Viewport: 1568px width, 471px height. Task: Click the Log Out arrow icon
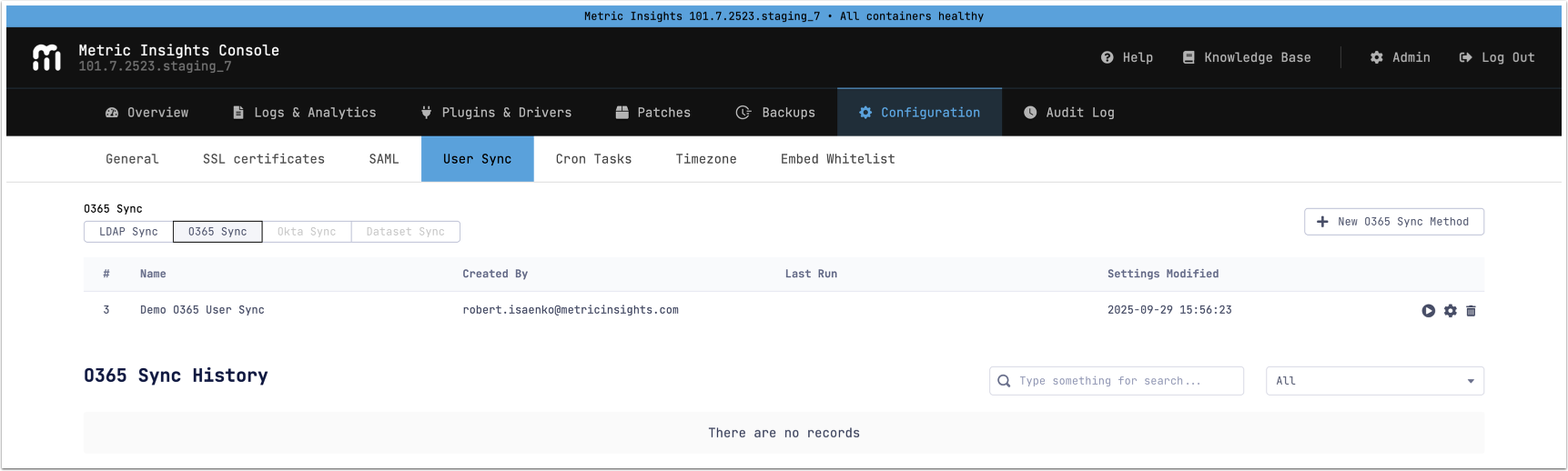coord(1465,57)
